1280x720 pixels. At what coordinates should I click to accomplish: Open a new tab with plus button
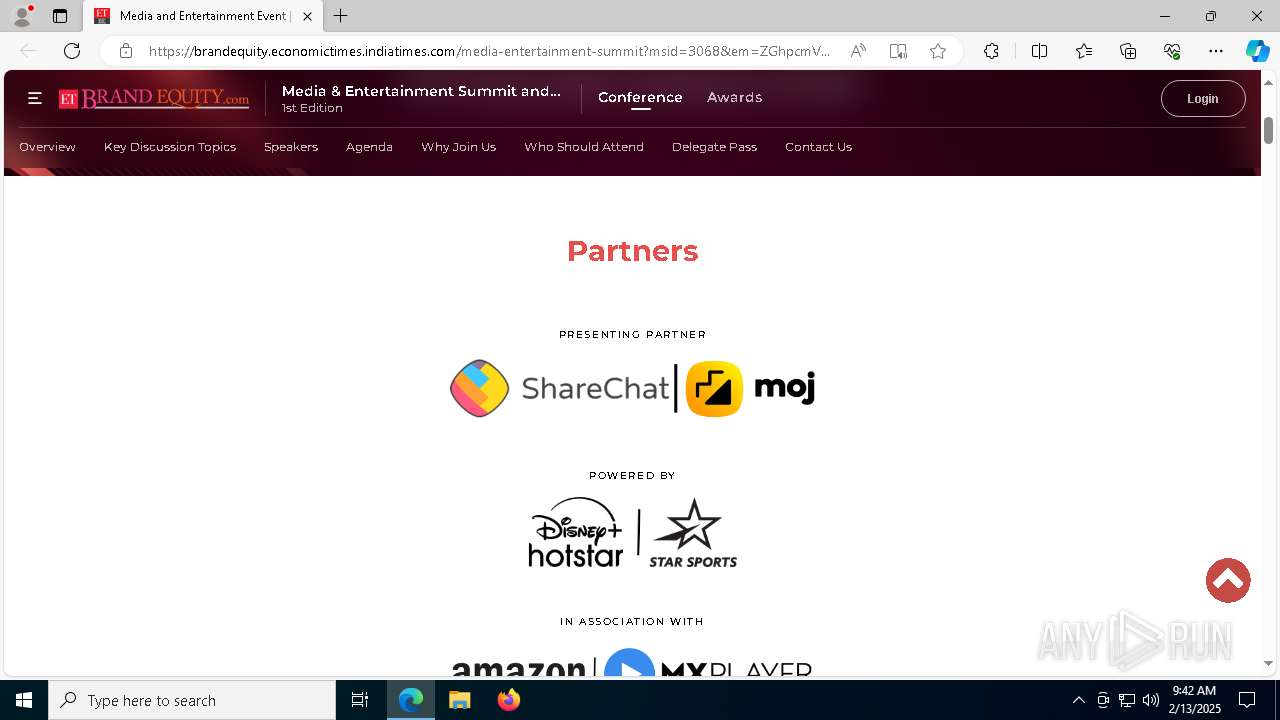pos(341,16)
